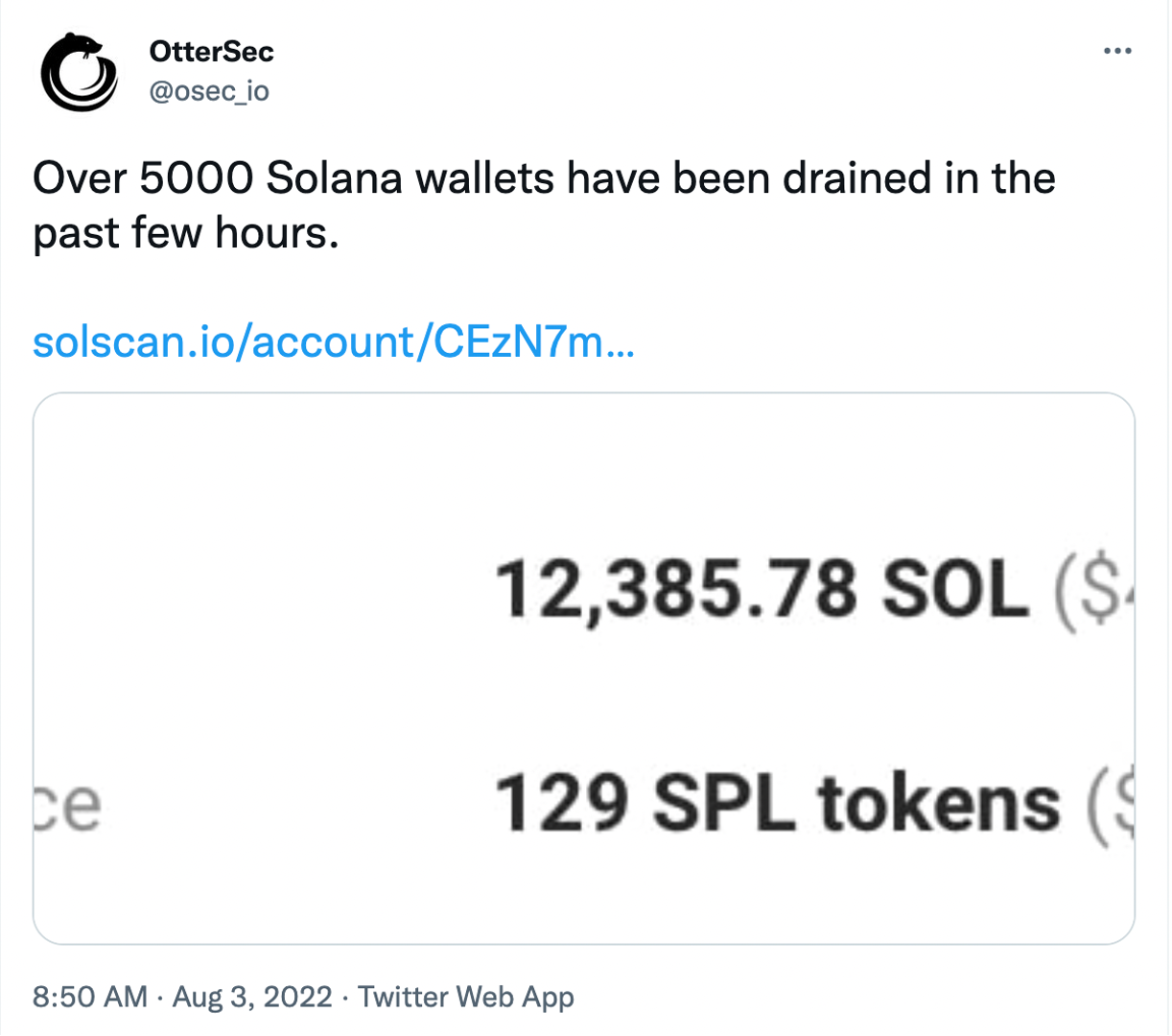
Task: Click the truncated parenthesis beside SPL tokens
Action: tap(1111, 804)
